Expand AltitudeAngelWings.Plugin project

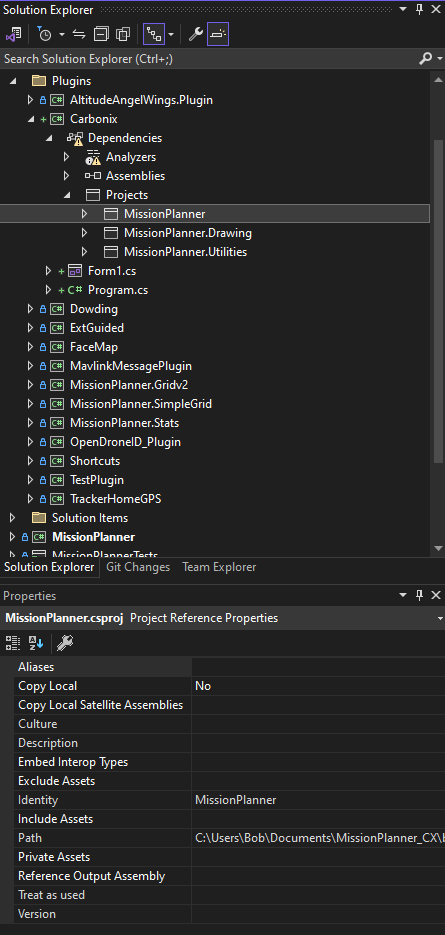pos(30,100)
